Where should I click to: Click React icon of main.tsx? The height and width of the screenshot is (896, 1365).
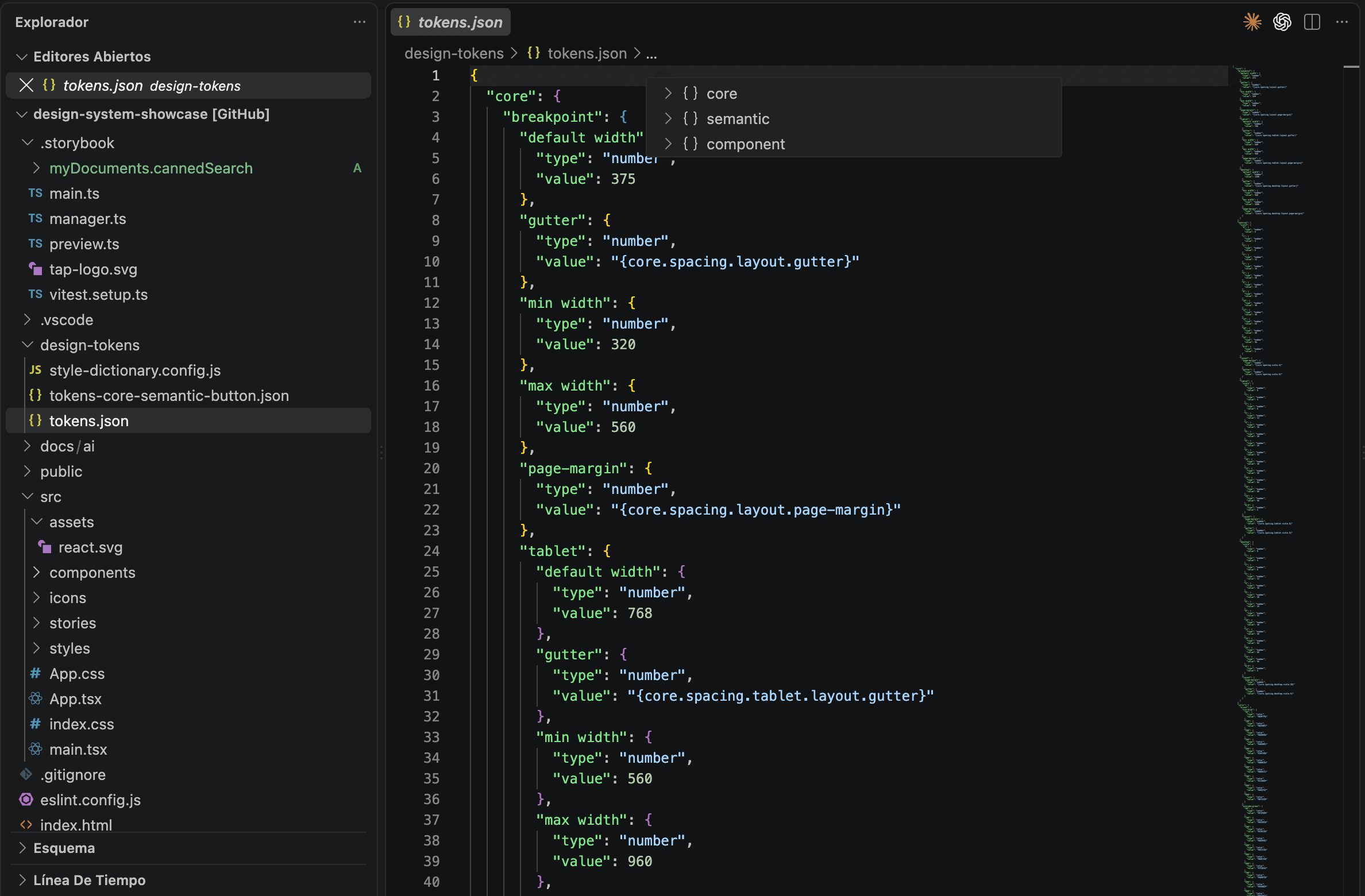36,749
